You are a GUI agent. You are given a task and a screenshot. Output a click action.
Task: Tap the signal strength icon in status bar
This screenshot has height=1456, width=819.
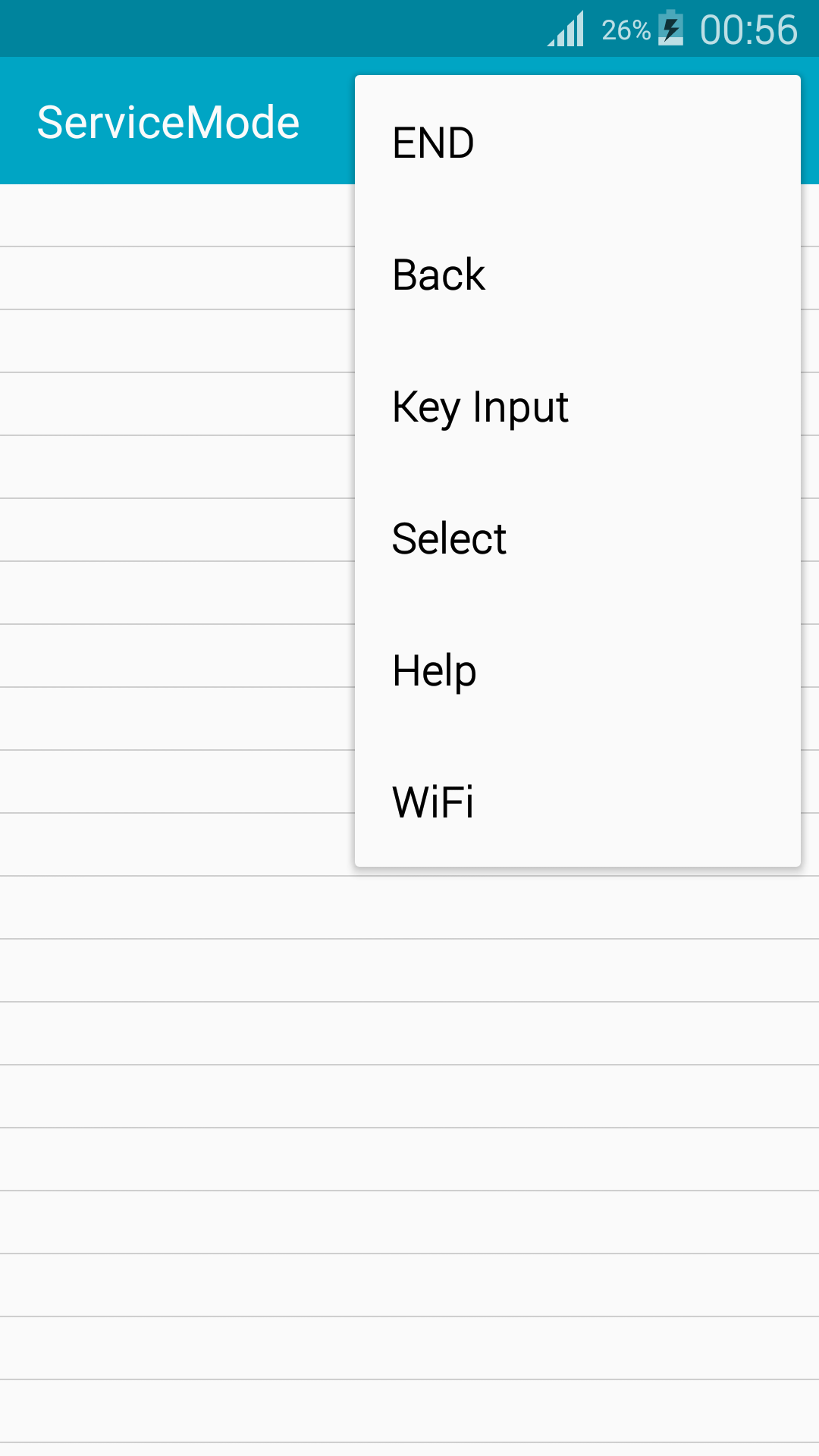tap(566, 29)
